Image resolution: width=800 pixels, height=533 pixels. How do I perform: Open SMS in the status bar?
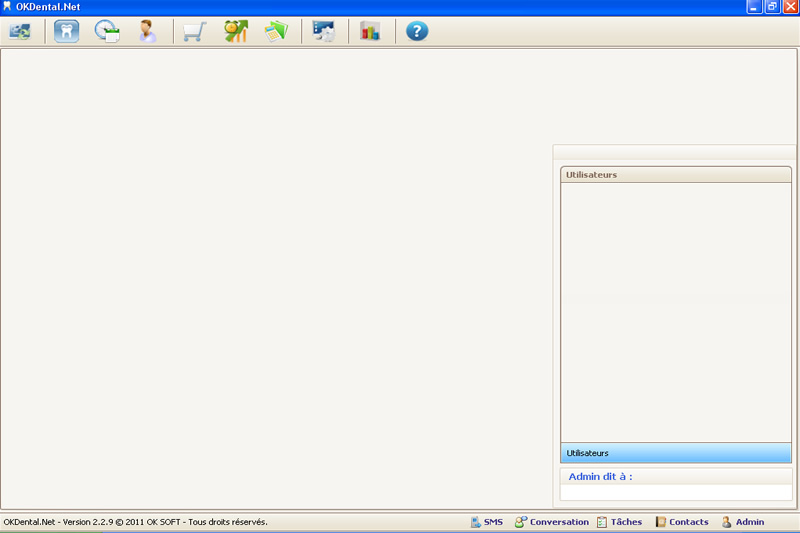click(487, 522)
